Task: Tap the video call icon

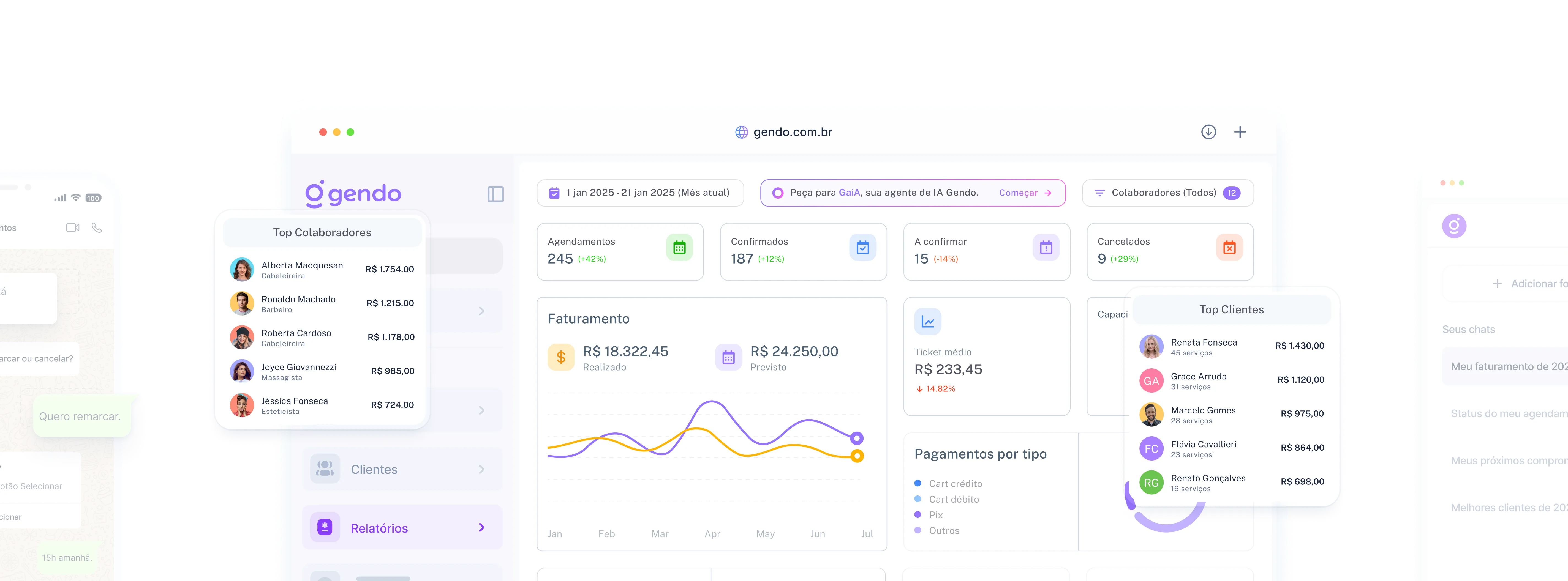Action: pos(72,228)
